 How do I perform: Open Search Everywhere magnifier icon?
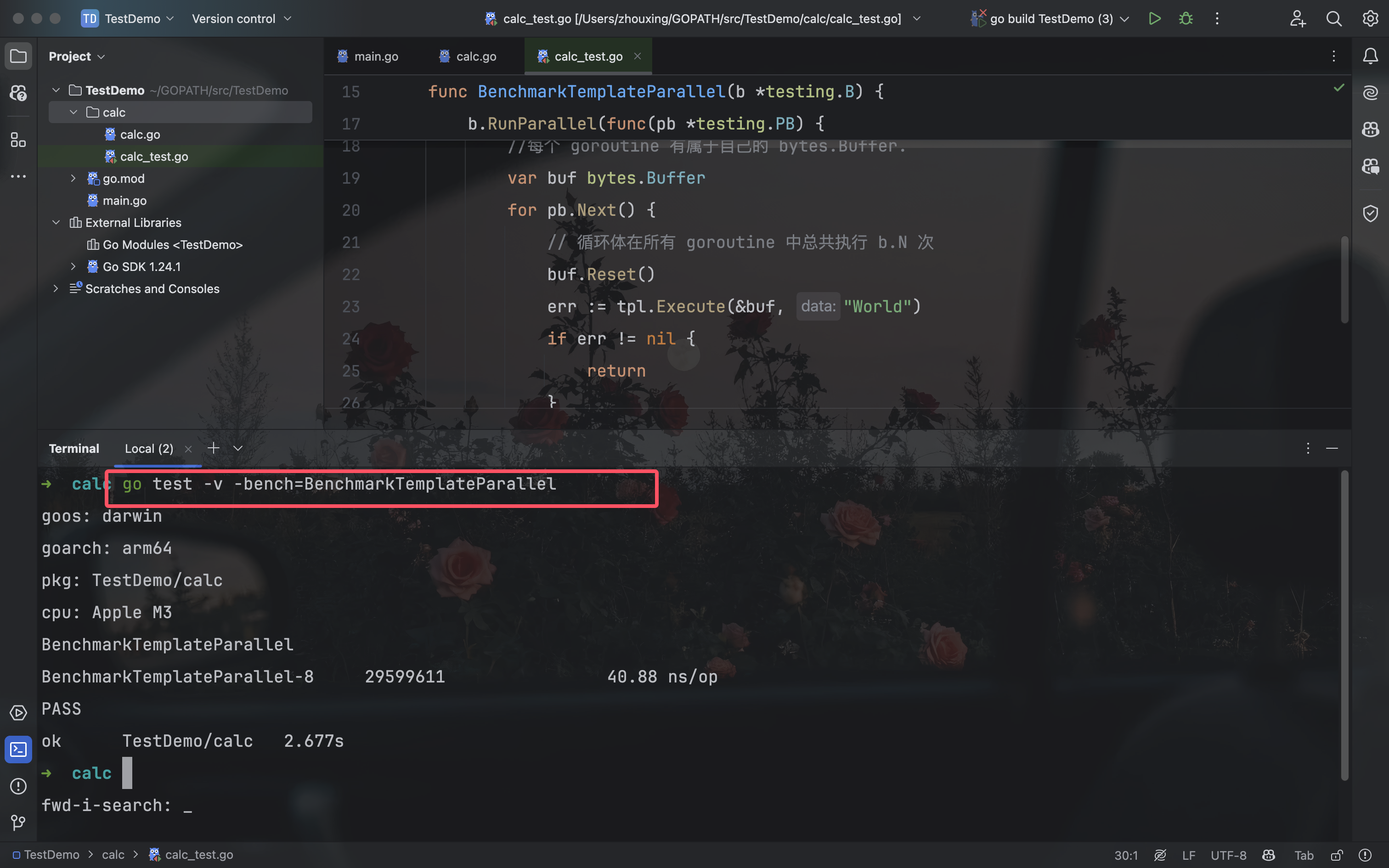[1334, 18]
